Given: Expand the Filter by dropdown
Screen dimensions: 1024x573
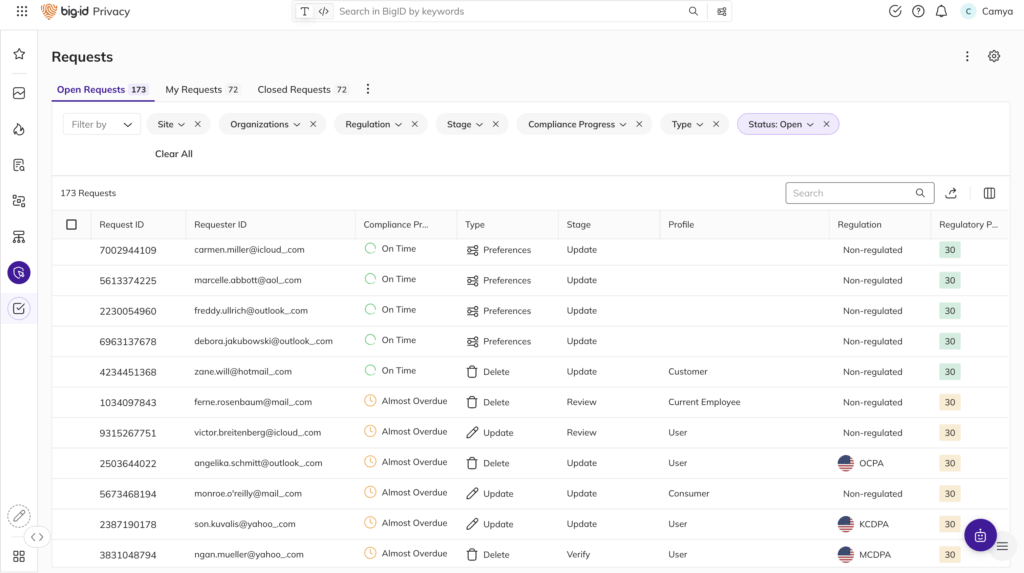Looking at the screenshot, I should point(102,124).
